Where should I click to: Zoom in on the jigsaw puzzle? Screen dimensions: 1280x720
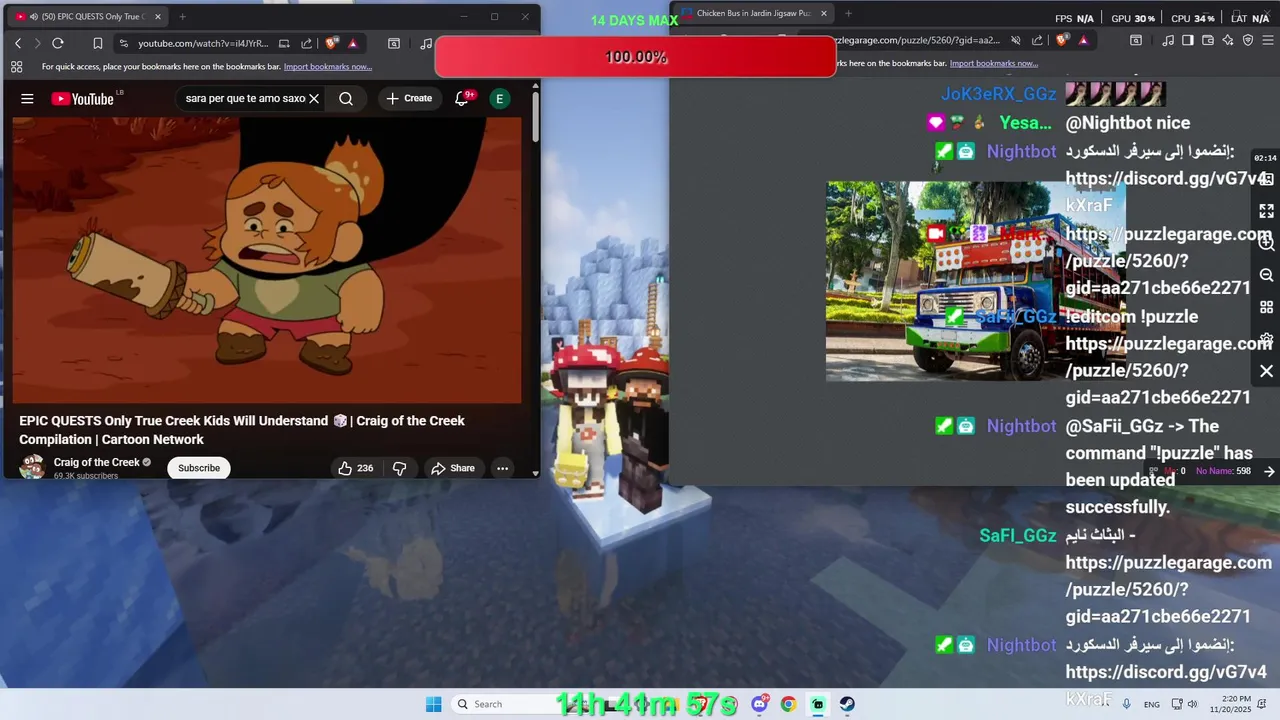(x=1266, y=243)
